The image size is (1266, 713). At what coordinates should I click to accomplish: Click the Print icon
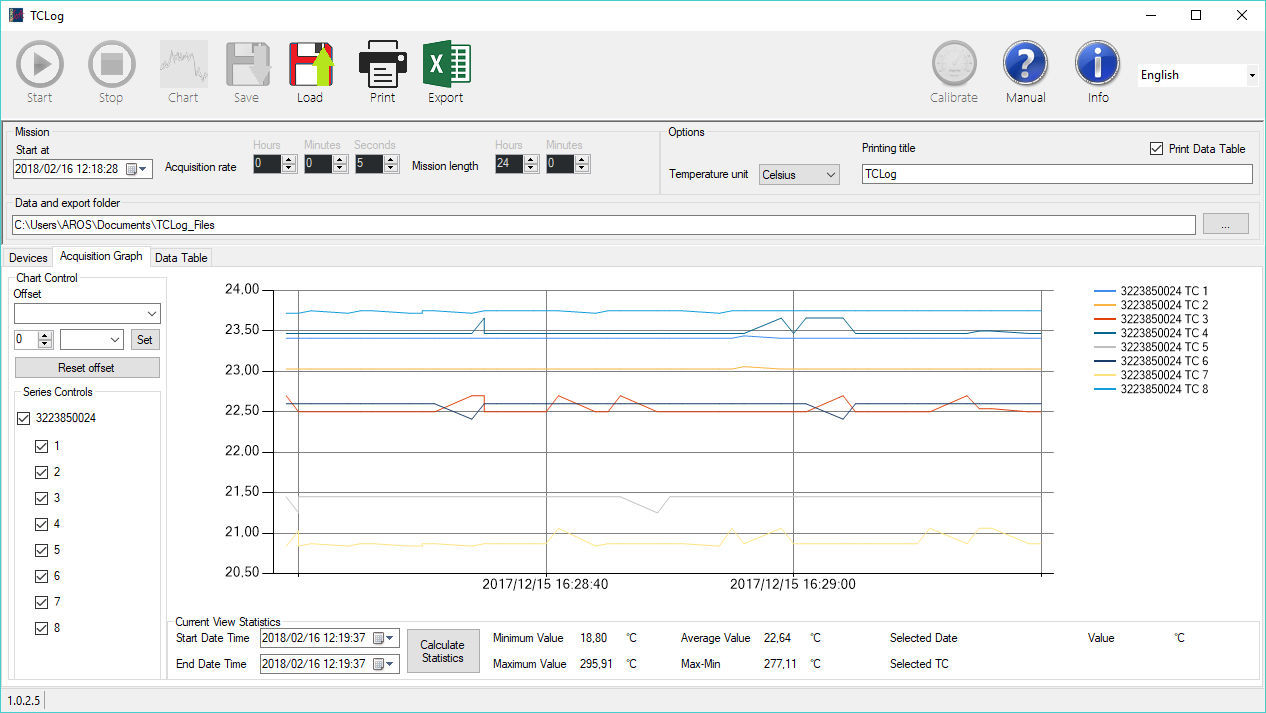click(x=382, y=62)
